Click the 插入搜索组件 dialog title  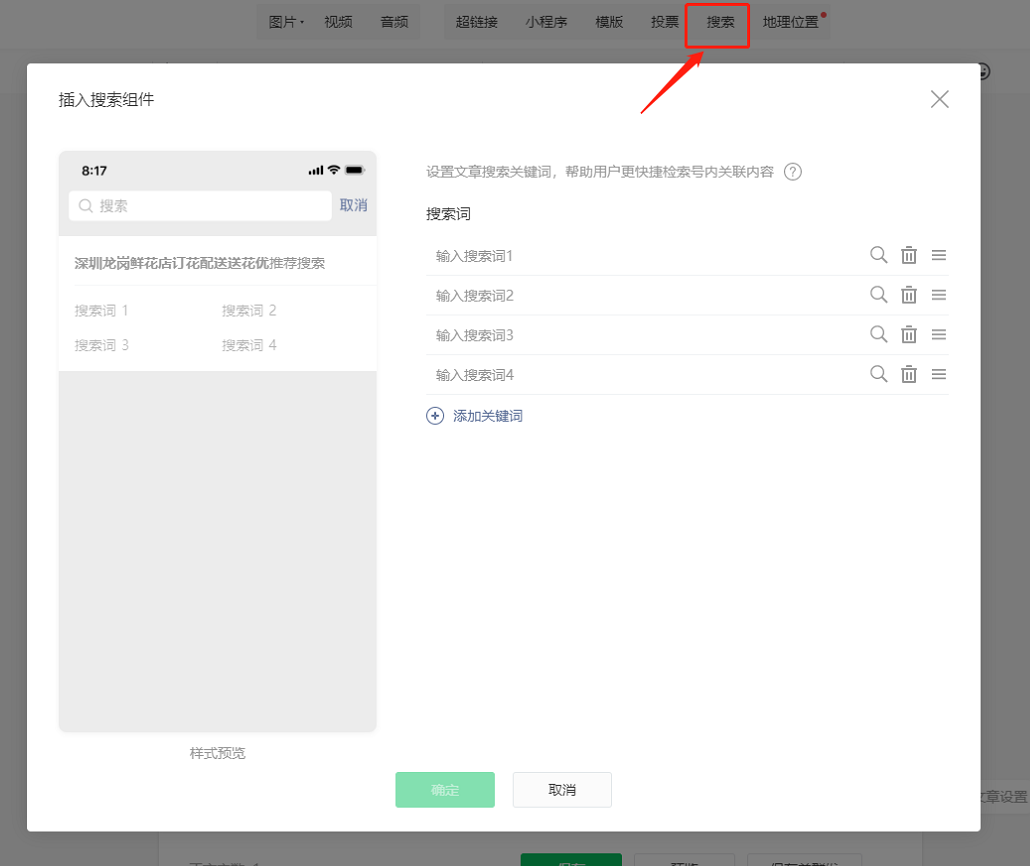pos(106,99)
